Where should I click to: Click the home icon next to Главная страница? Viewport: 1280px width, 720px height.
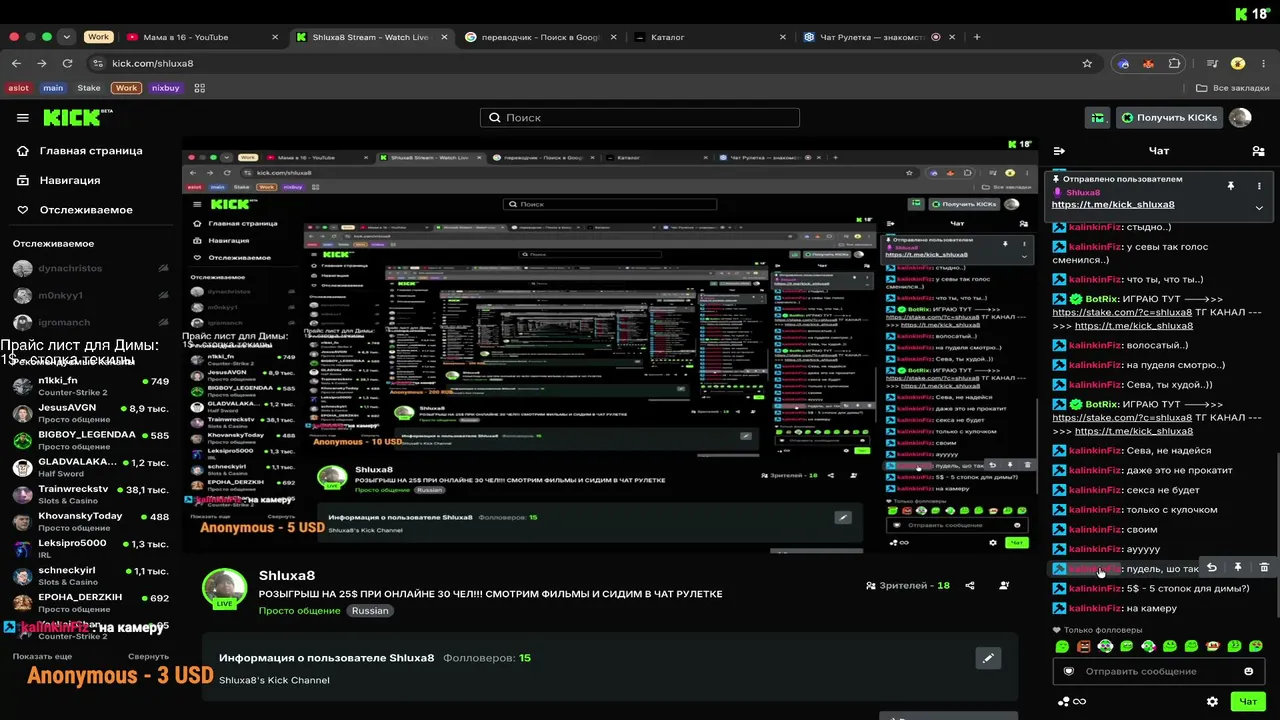[x=23, y=151]
